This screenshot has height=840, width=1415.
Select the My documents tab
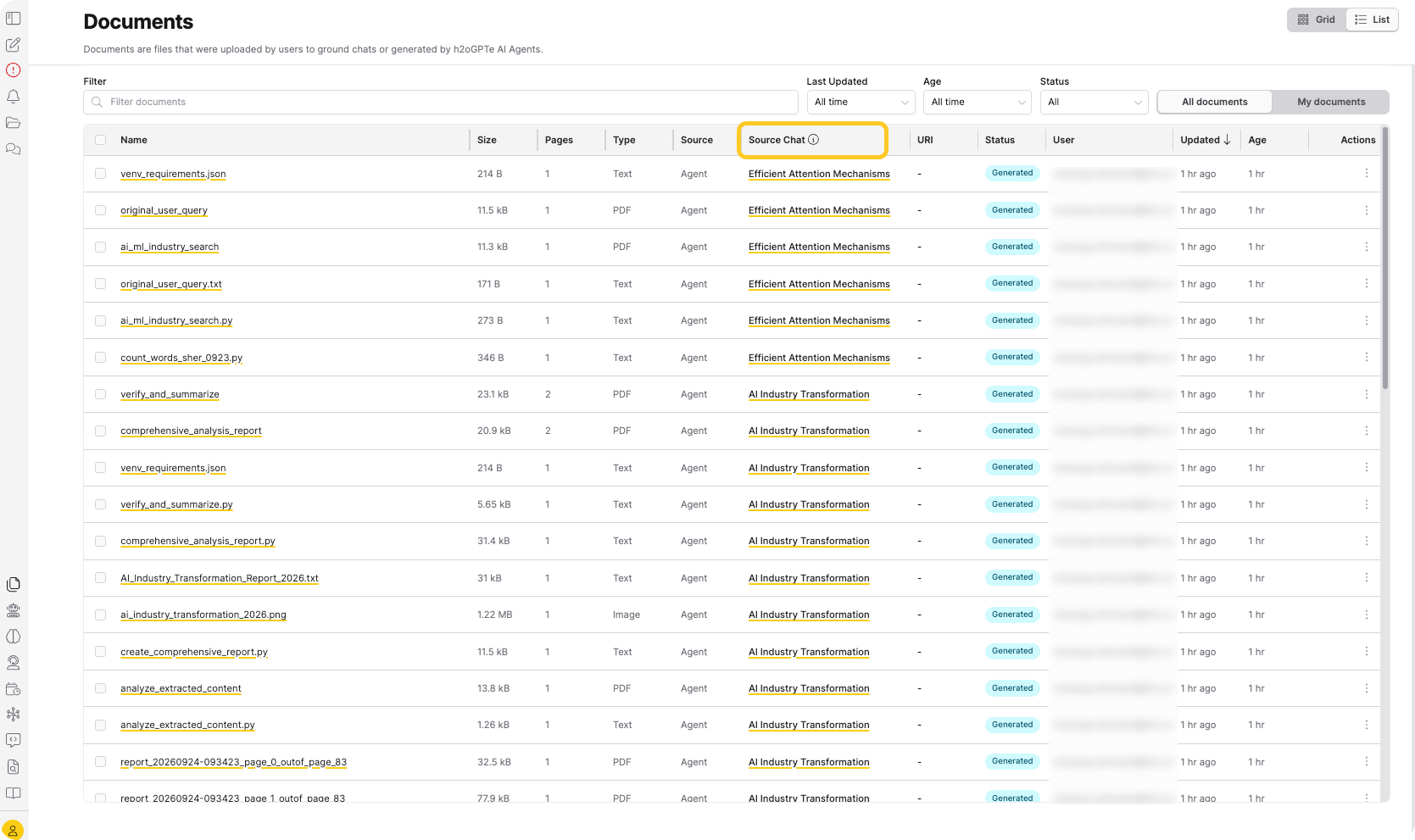1331,102
